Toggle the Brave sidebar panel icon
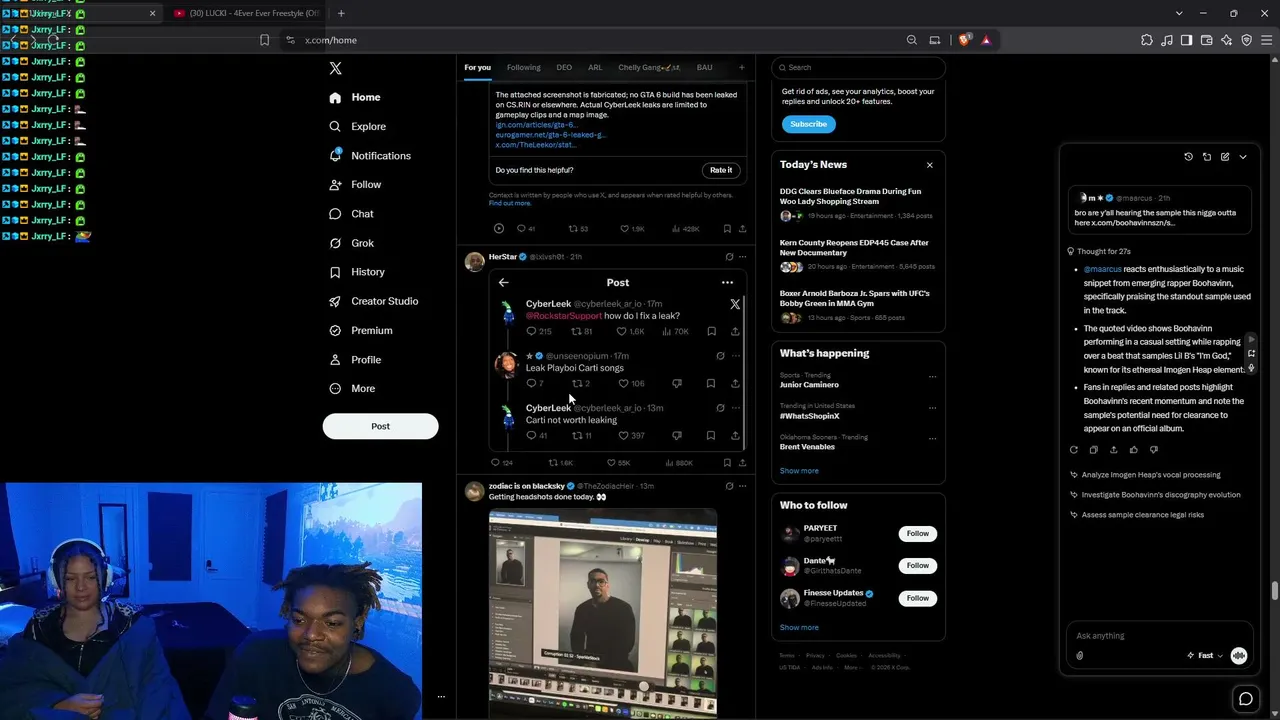This screenshot has height=720, width=1280. coord(1186,40)
